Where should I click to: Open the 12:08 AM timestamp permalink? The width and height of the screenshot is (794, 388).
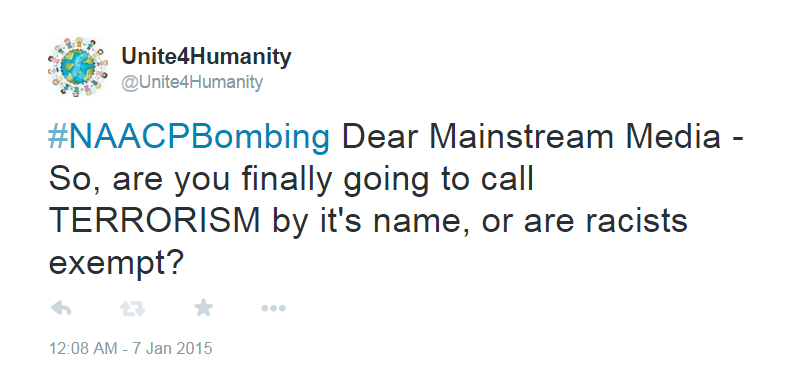[x=81, y=348]
